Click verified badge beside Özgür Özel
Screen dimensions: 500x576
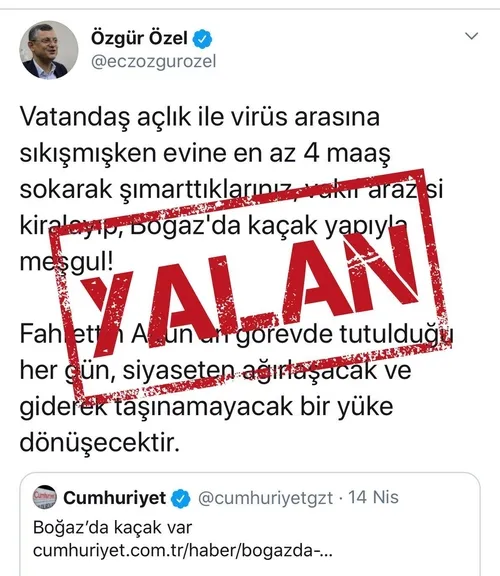click(x=202, y=39)
